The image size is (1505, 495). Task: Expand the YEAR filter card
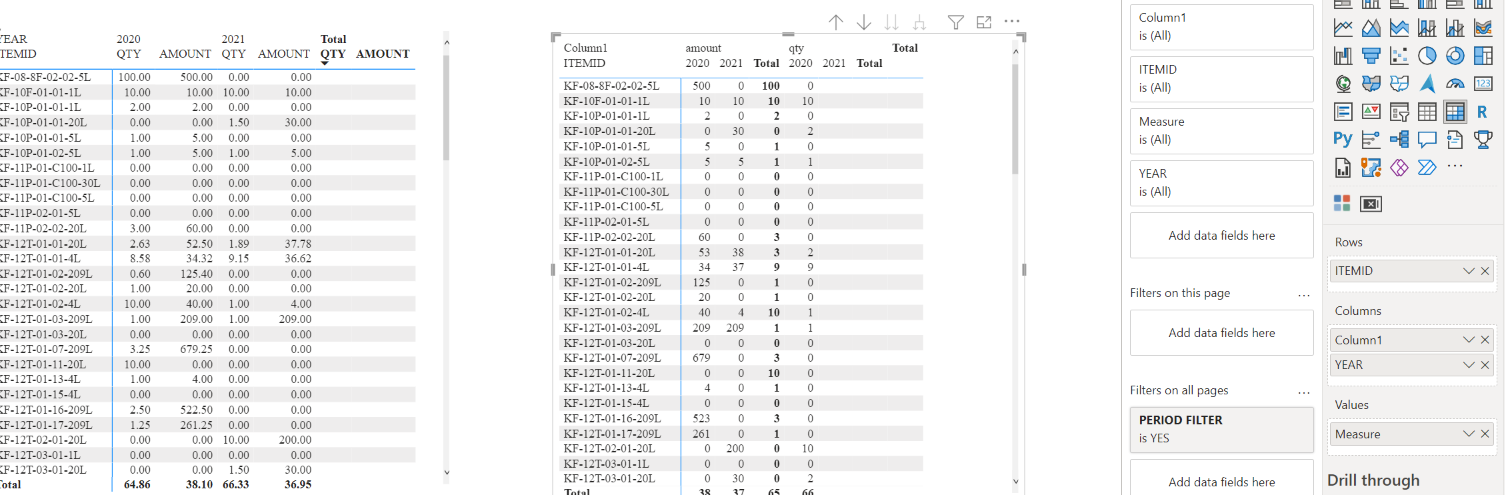click(x=1221, y=182)
